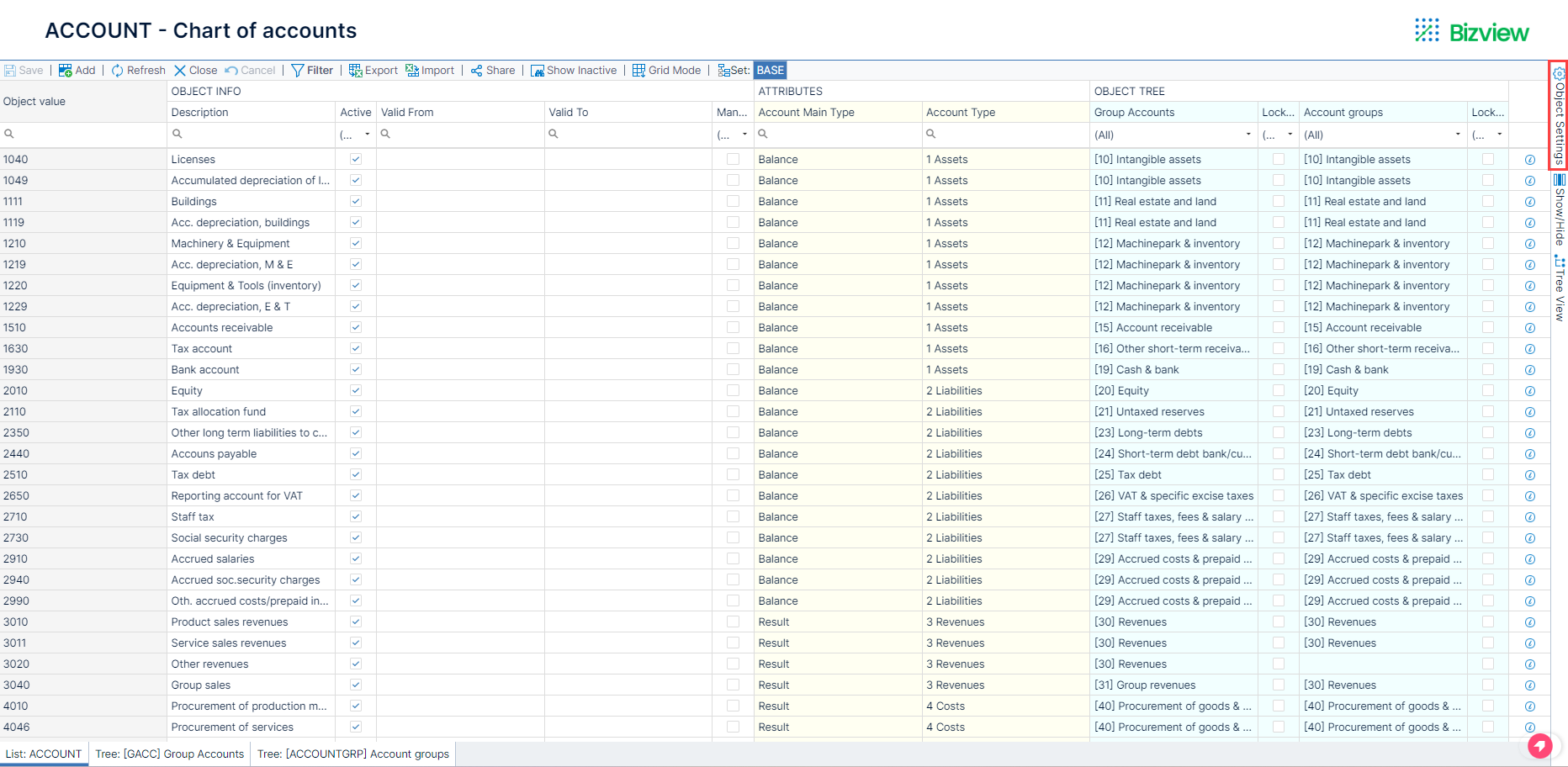Open Account groups (All) filter dropdown

(x=1457, y=135)
